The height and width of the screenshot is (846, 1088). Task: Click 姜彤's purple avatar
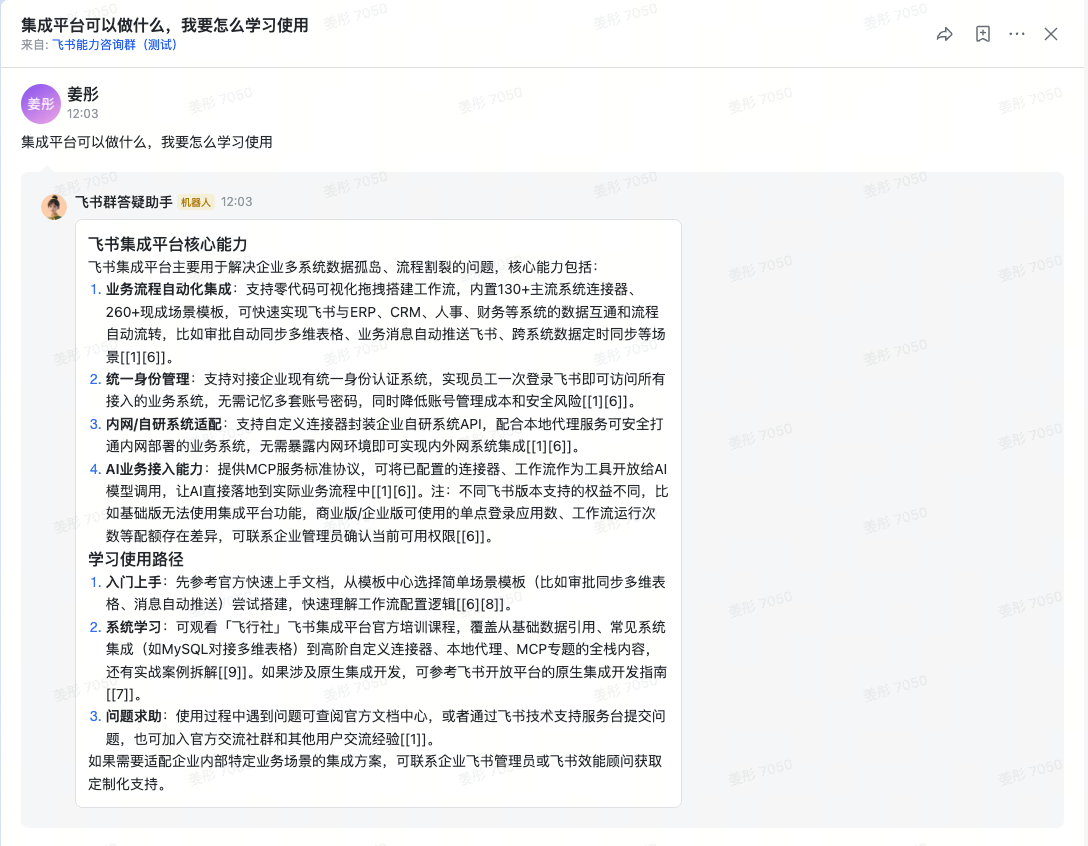pyautogui.click(x=40, y=104)
